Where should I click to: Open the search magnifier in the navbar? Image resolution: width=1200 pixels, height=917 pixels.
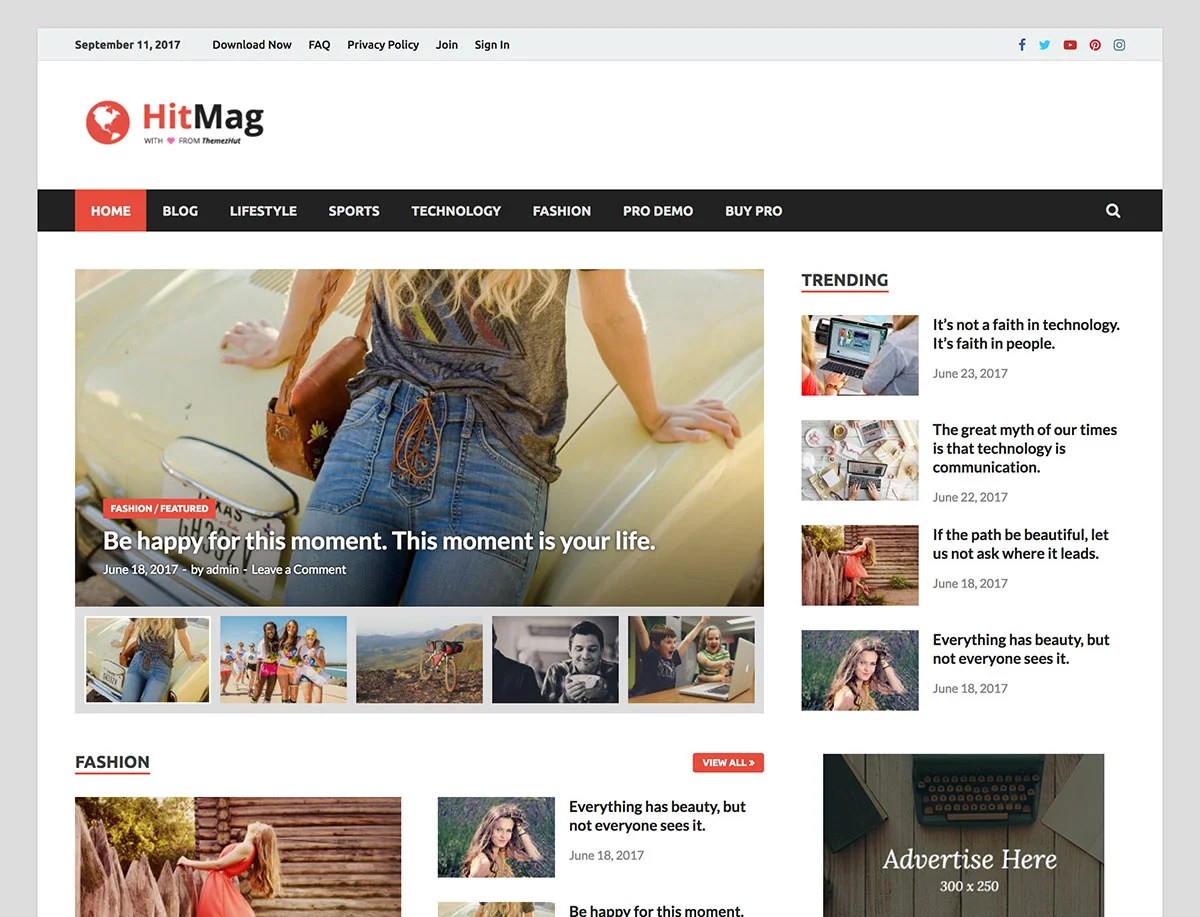1113,210
